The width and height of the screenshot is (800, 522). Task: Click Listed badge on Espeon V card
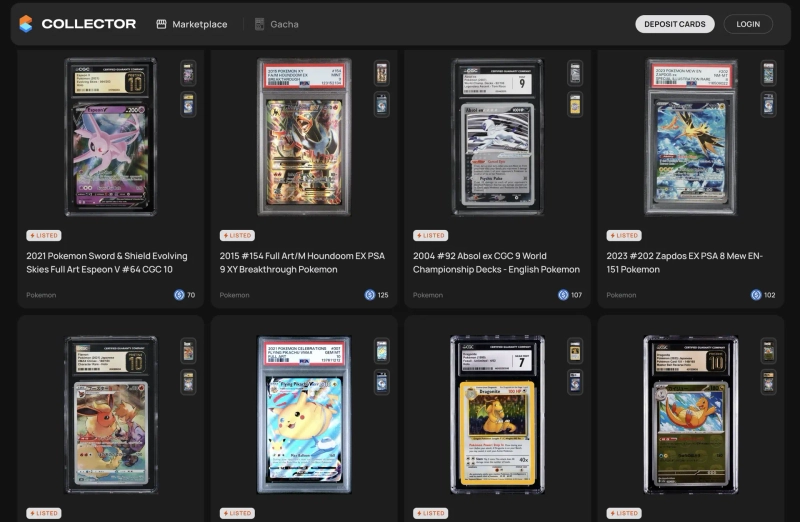click(44, 235)
